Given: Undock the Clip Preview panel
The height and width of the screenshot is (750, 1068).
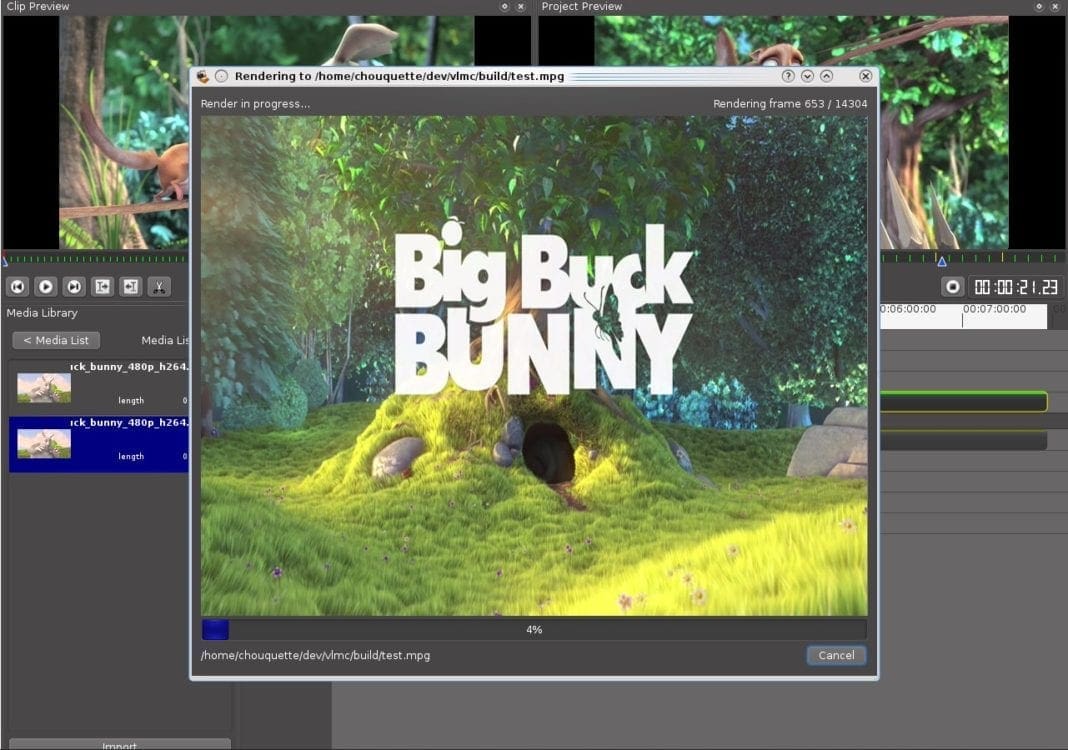Looking at the screenshot, I should tap(505, 7).
